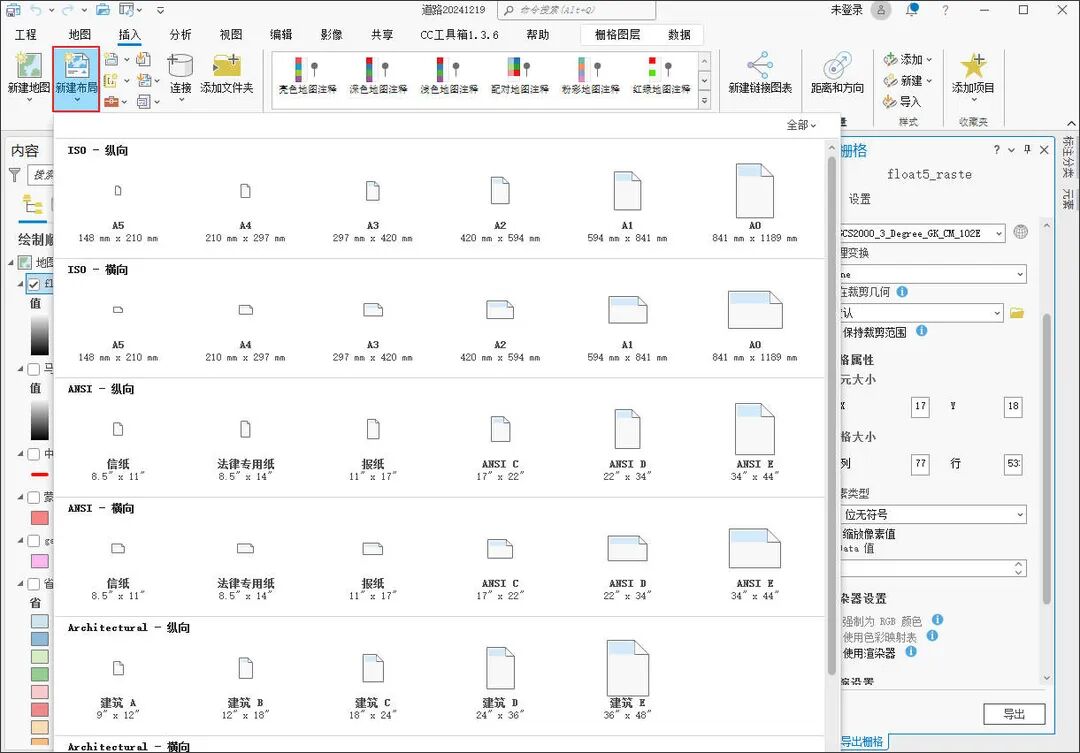Open the 工程 (Project) ribbon tab
This screenshot has width=1080, height=753.
(25, 34)
